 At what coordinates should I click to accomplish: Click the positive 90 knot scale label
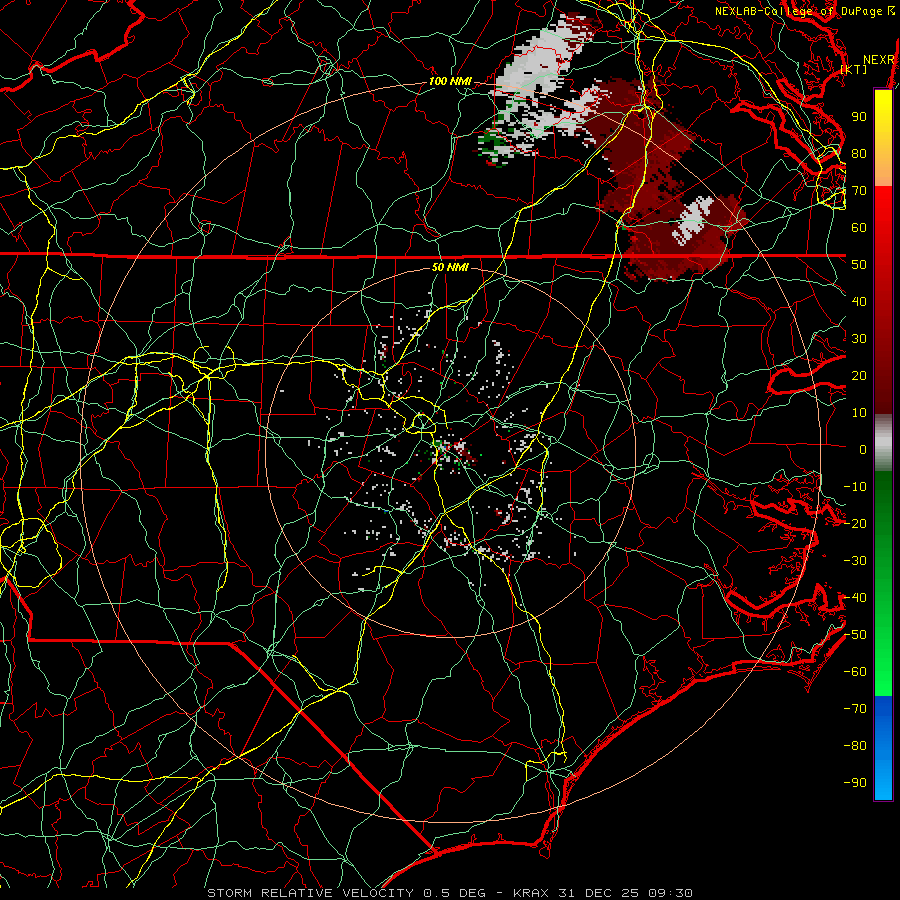(859, 117)
